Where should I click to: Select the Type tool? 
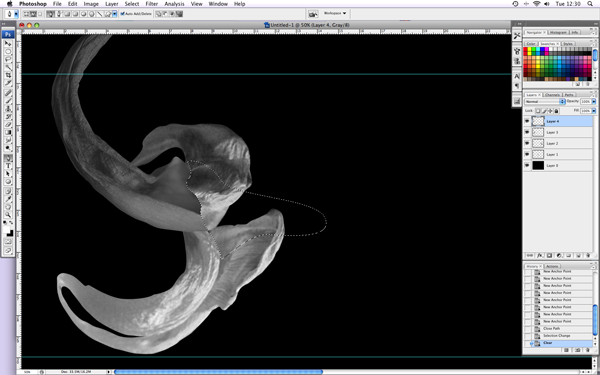click(x=8, y=166)
